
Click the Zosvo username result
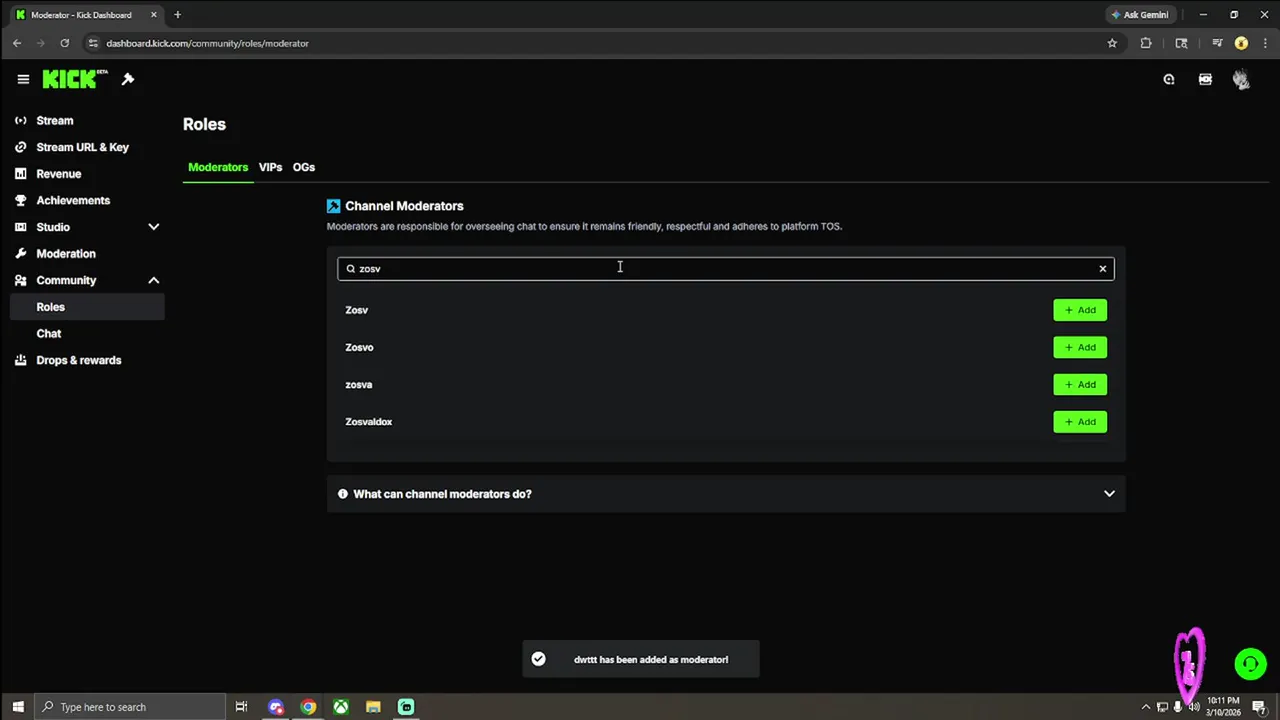click(359, 347)
